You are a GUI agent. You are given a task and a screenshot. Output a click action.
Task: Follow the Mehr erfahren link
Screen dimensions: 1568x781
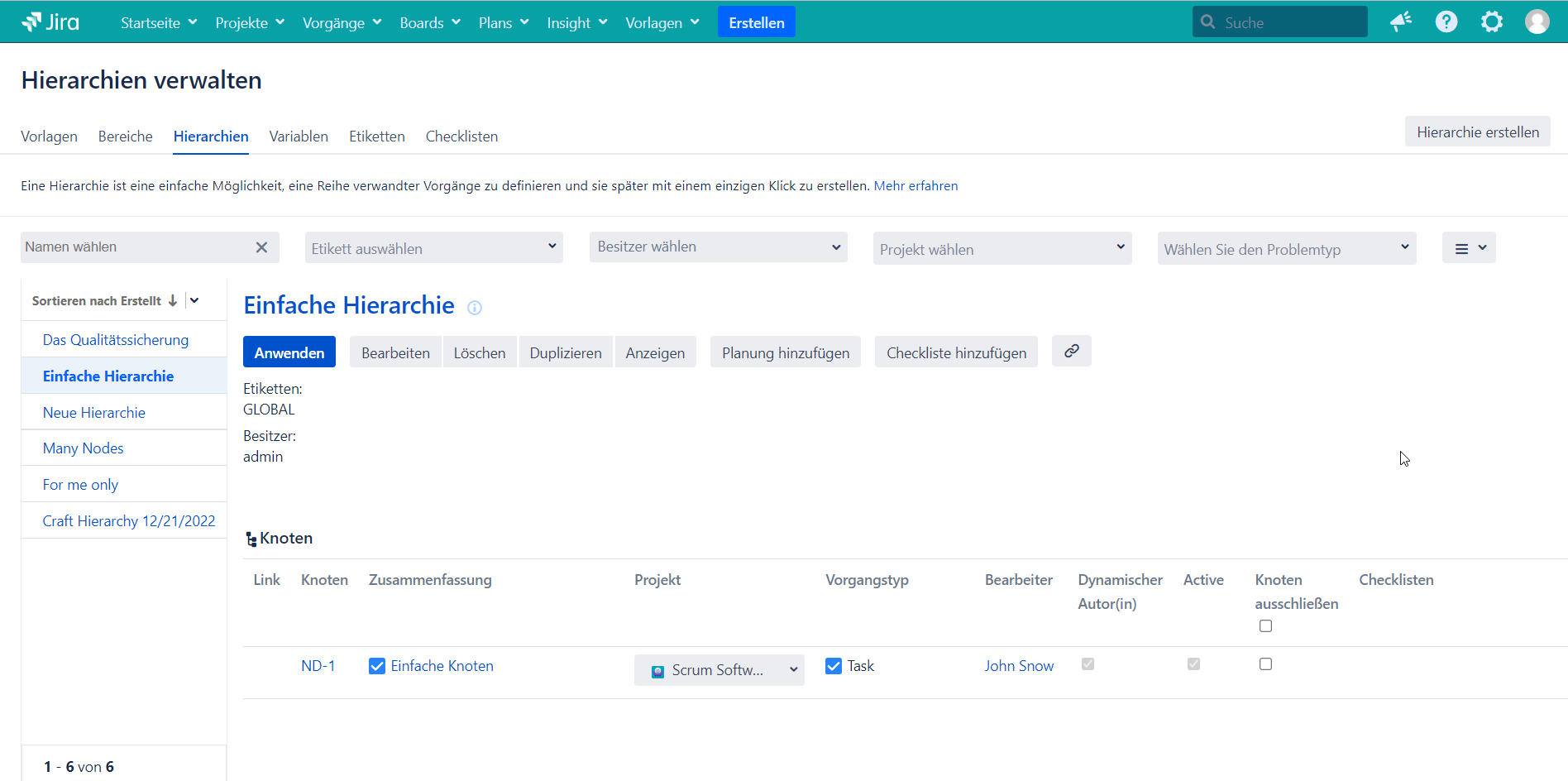click(915, 186)
